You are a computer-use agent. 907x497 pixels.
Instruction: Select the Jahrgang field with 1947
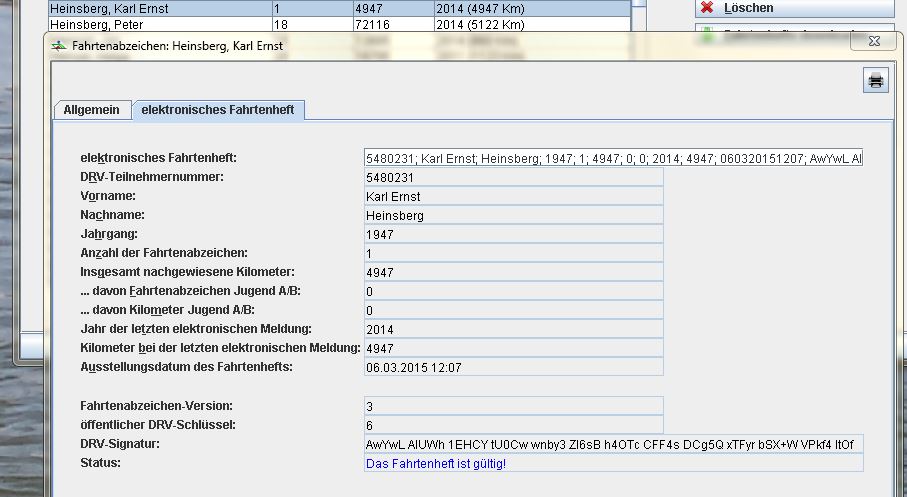[514, 234]
